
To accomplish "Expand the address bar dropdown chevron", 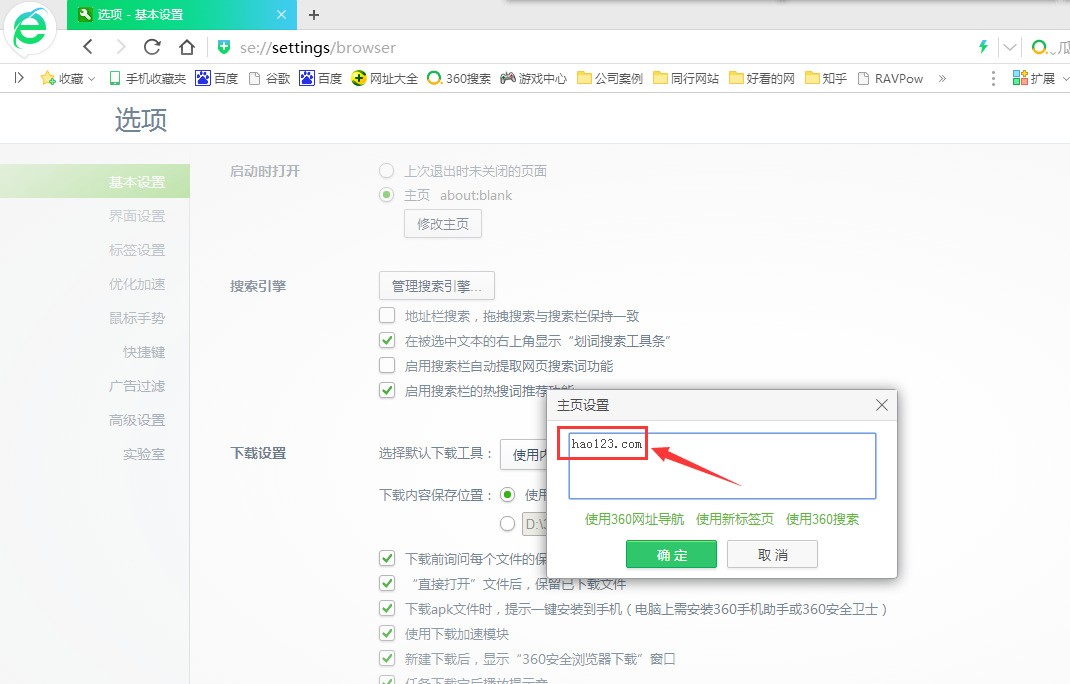I will click(x=1009, y=47).
